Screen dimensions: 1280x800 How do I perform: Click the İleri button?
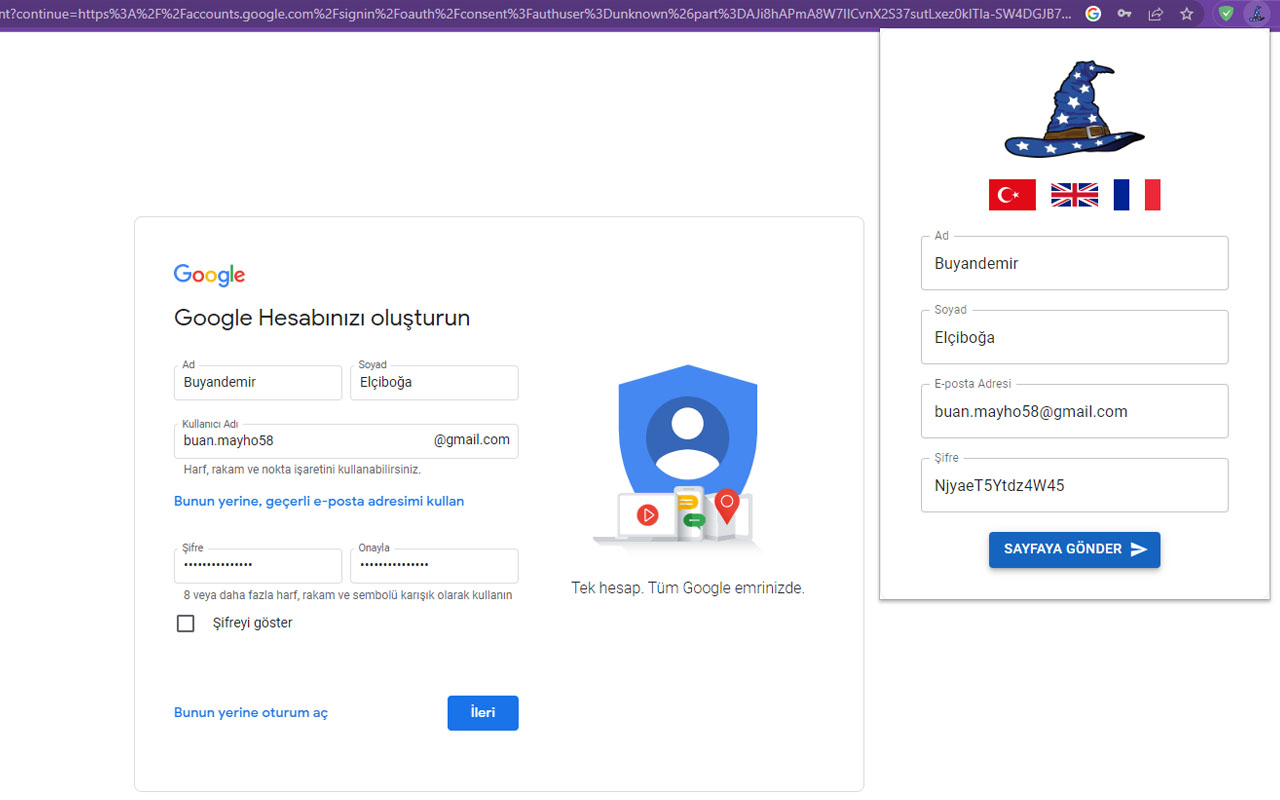point(483,713)
